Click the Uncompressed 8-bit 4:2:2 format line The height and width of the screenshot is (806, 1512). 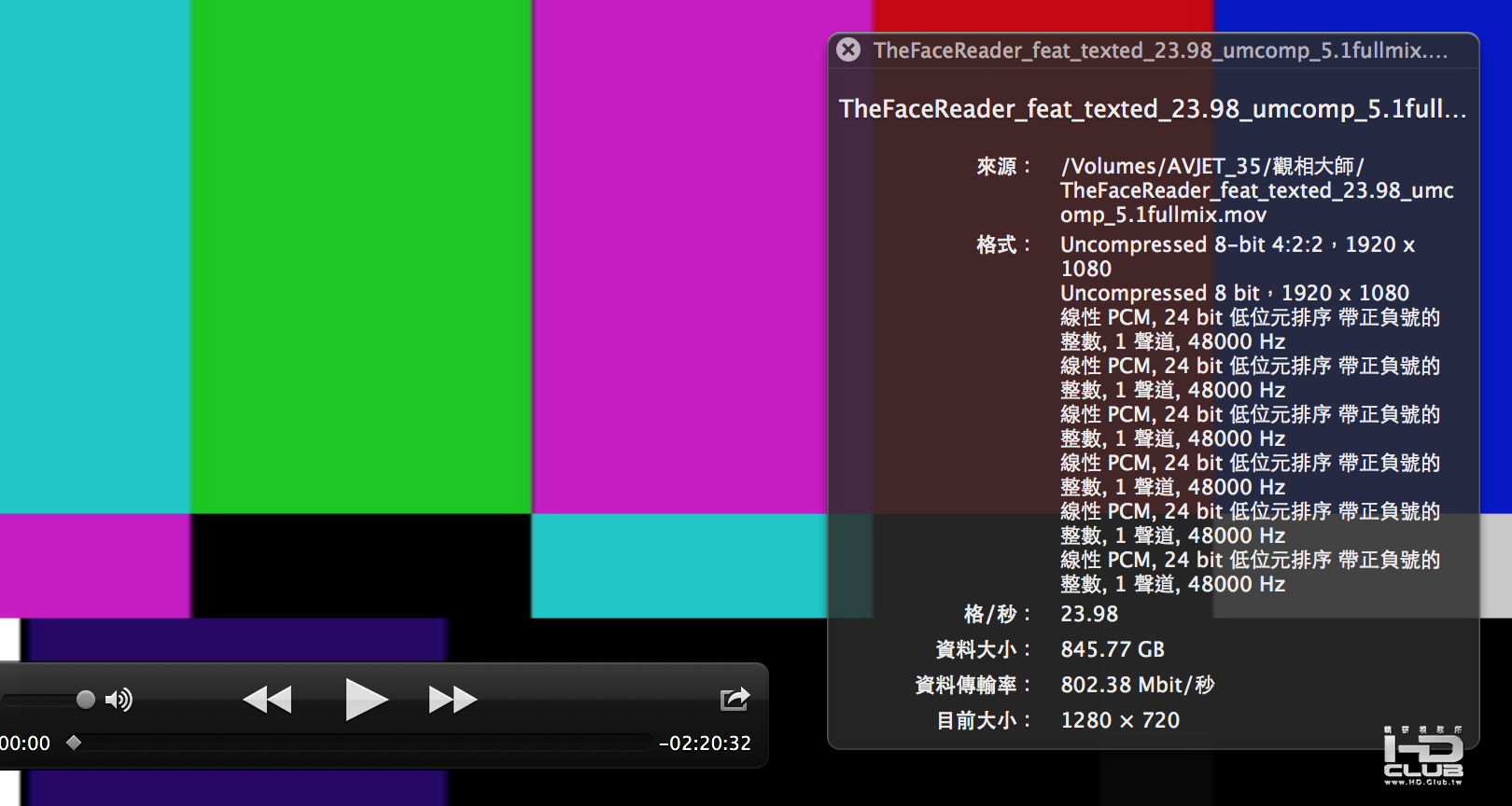click(x=1238, y=257)
